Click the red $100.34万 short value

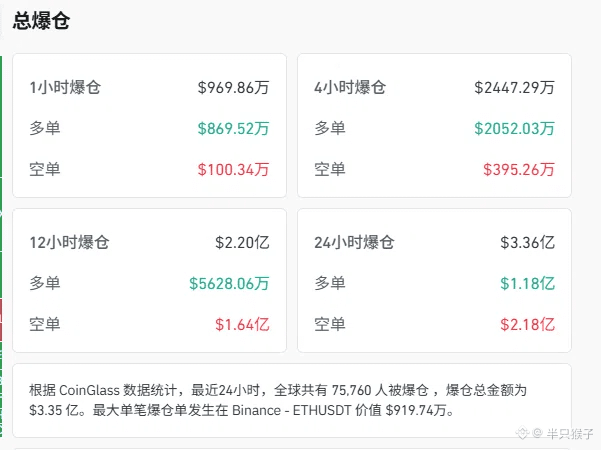tap(233, 169)
